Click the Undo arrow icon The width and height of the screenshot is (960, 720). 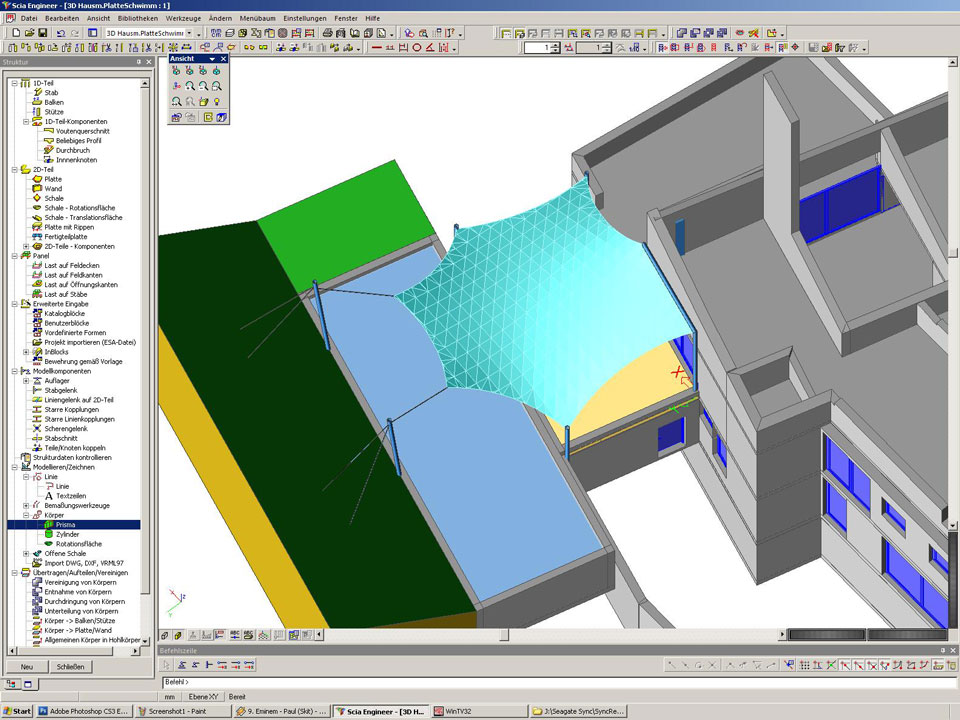click(61, 33)
